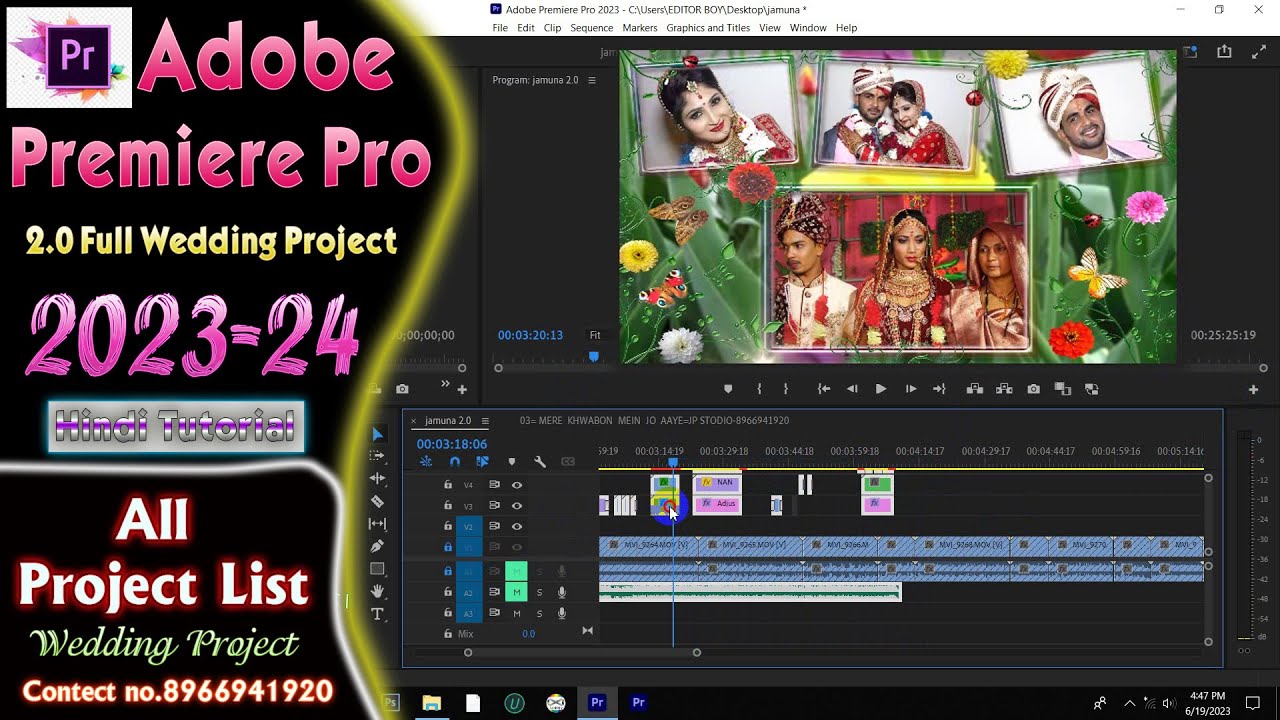Click Toggle Proxies icon in Program monitor
The width and height of the screenshot is (1280, 720).
[1091, 389]
